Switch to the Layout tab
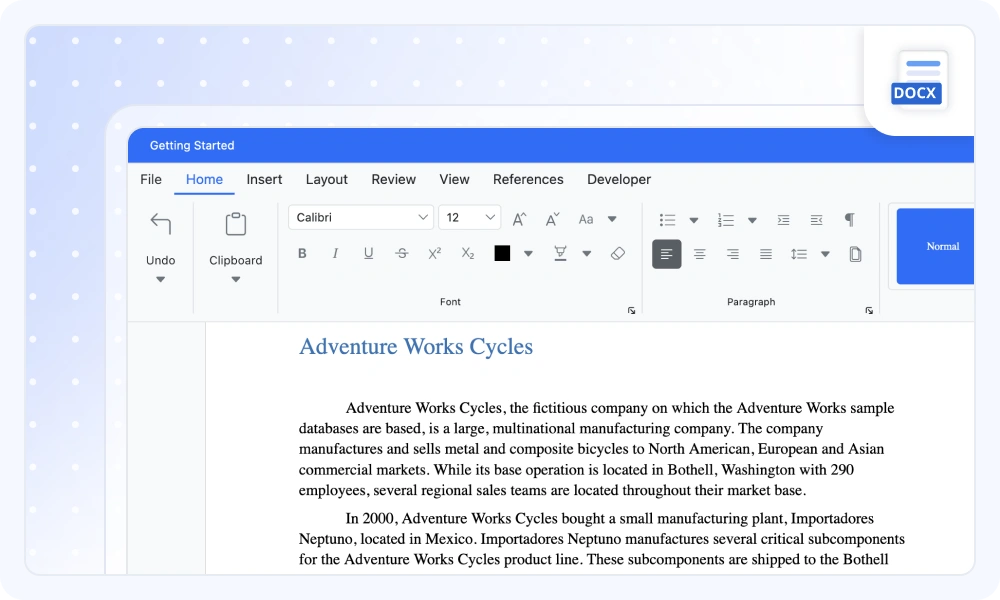Screen dimensions: 1000x600 (x=327, y=180)
